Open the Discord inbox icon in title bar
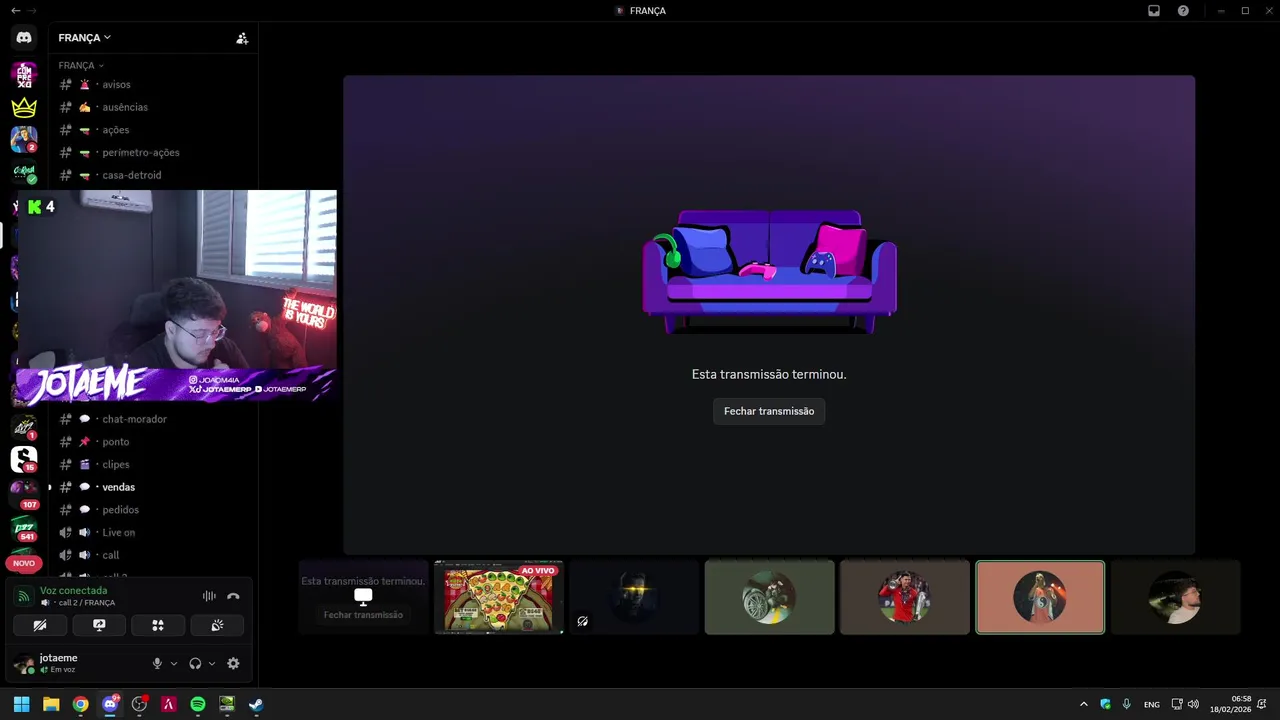 pyautogui.click(x=1154, y=10)
